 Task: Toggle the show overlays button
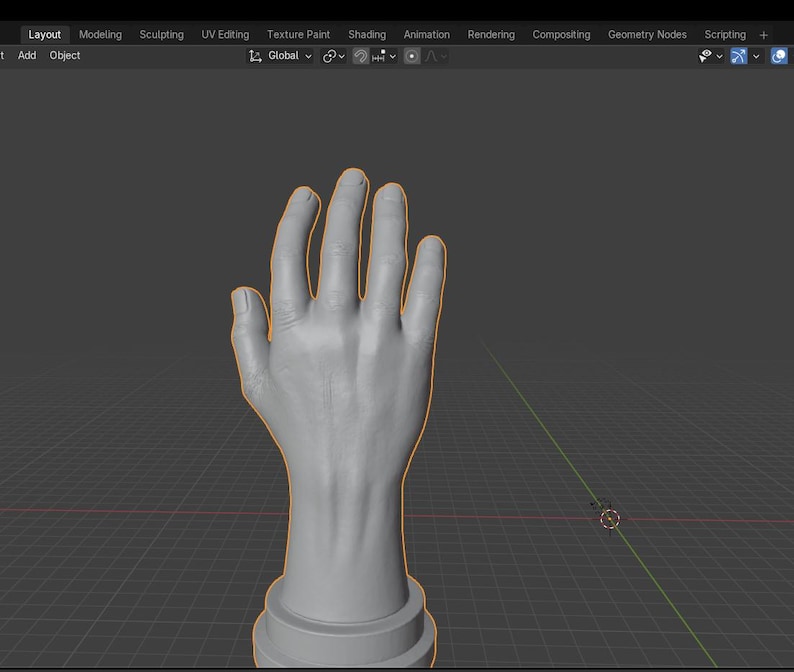point(779,56)
